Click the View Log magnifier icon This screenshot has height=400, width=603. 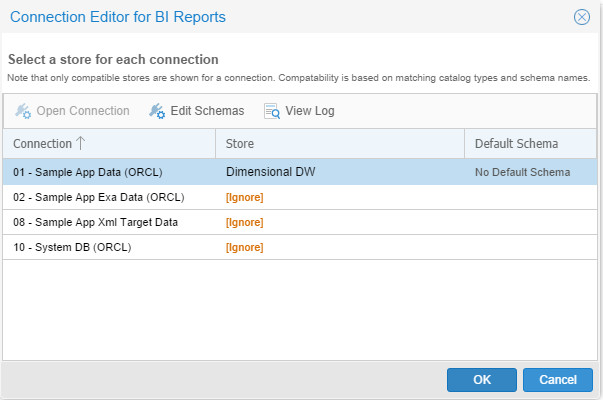pos(272,111)
